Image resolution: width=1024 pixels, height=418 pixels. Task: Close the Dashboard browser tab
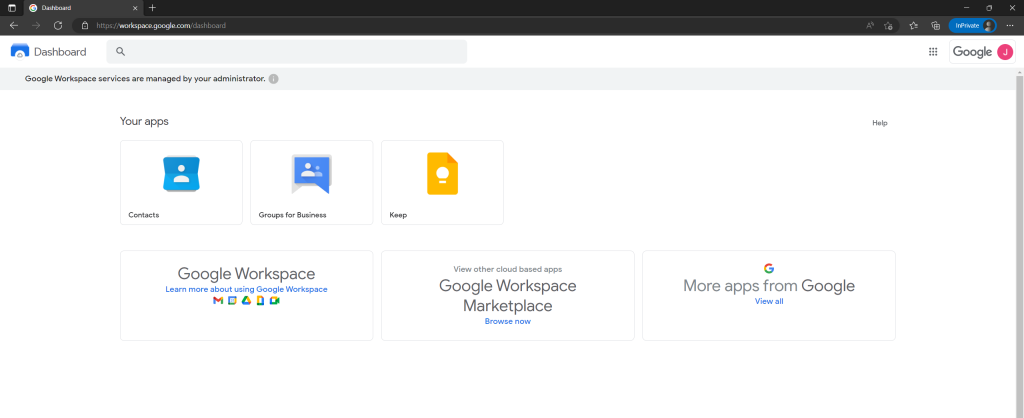(x=135, y=8)
